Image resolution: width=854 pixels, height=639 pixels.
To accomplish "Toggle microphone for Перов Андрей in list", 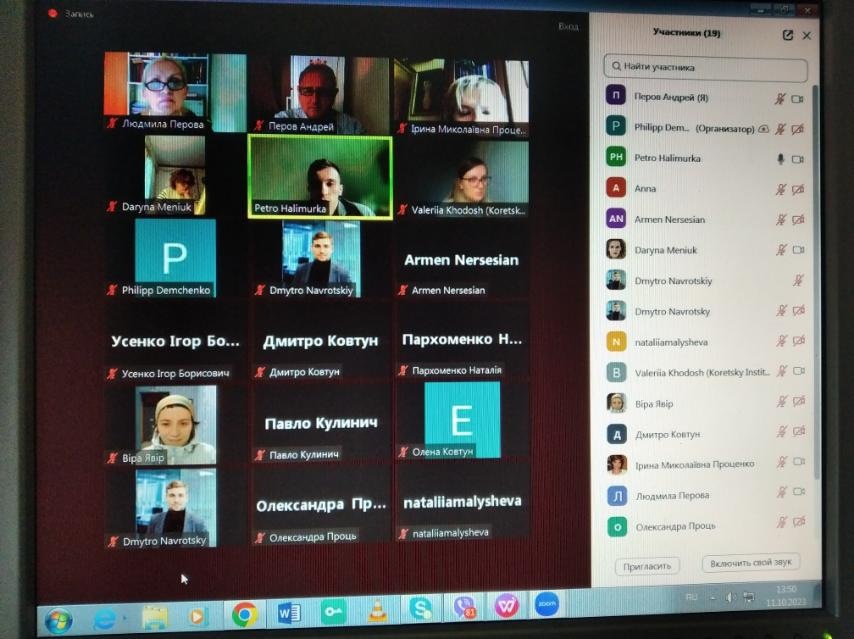I will point(780,99).
